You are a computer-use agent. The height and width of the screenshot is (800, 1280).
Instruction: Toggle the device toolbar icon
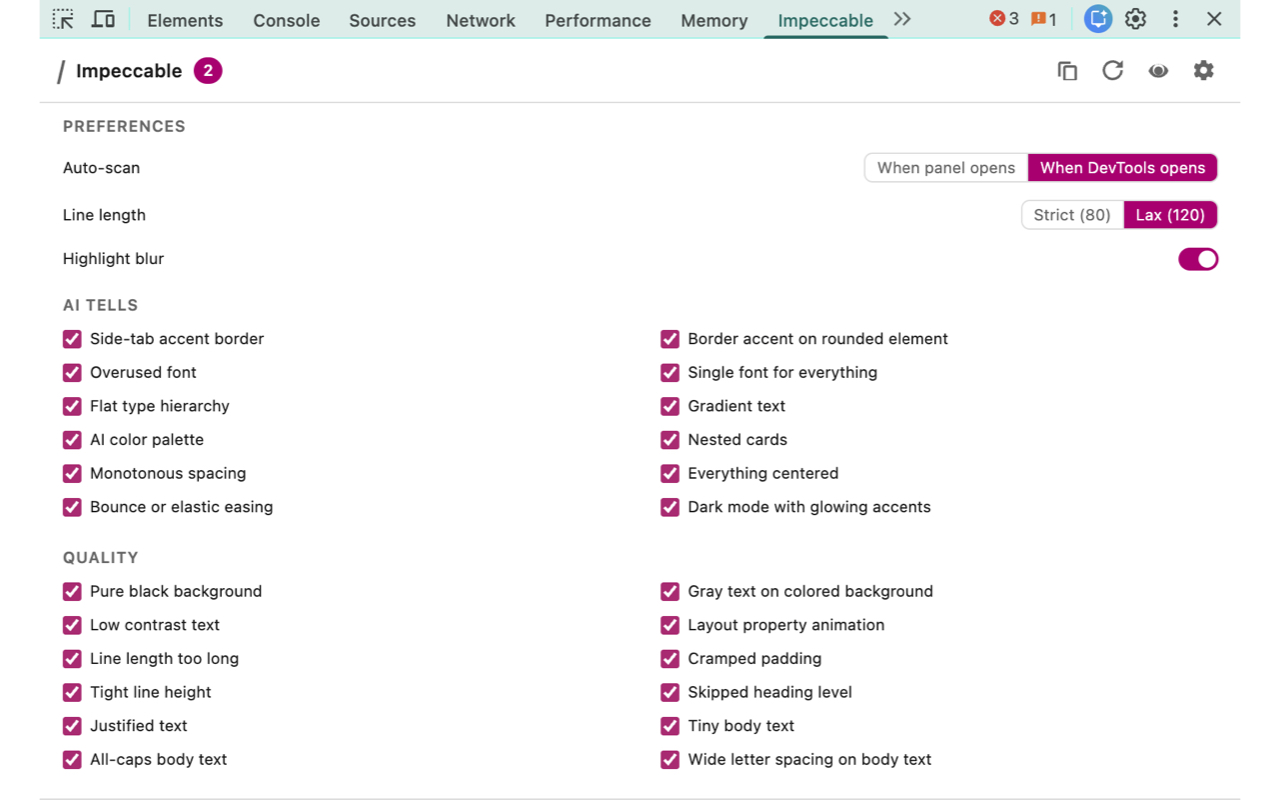(102, 19)
